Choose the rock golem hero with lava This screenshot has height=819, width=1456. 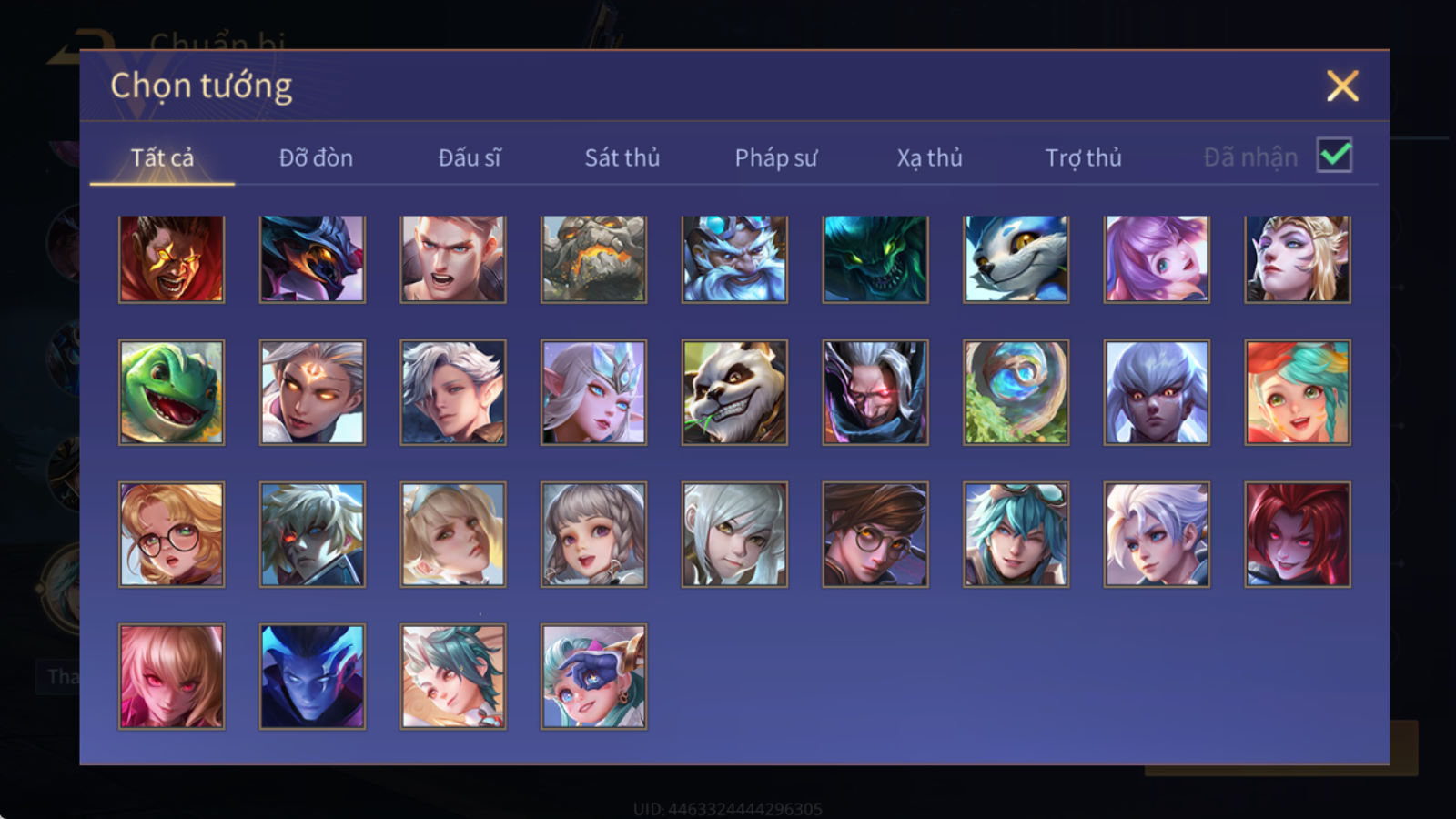(593, 259)
